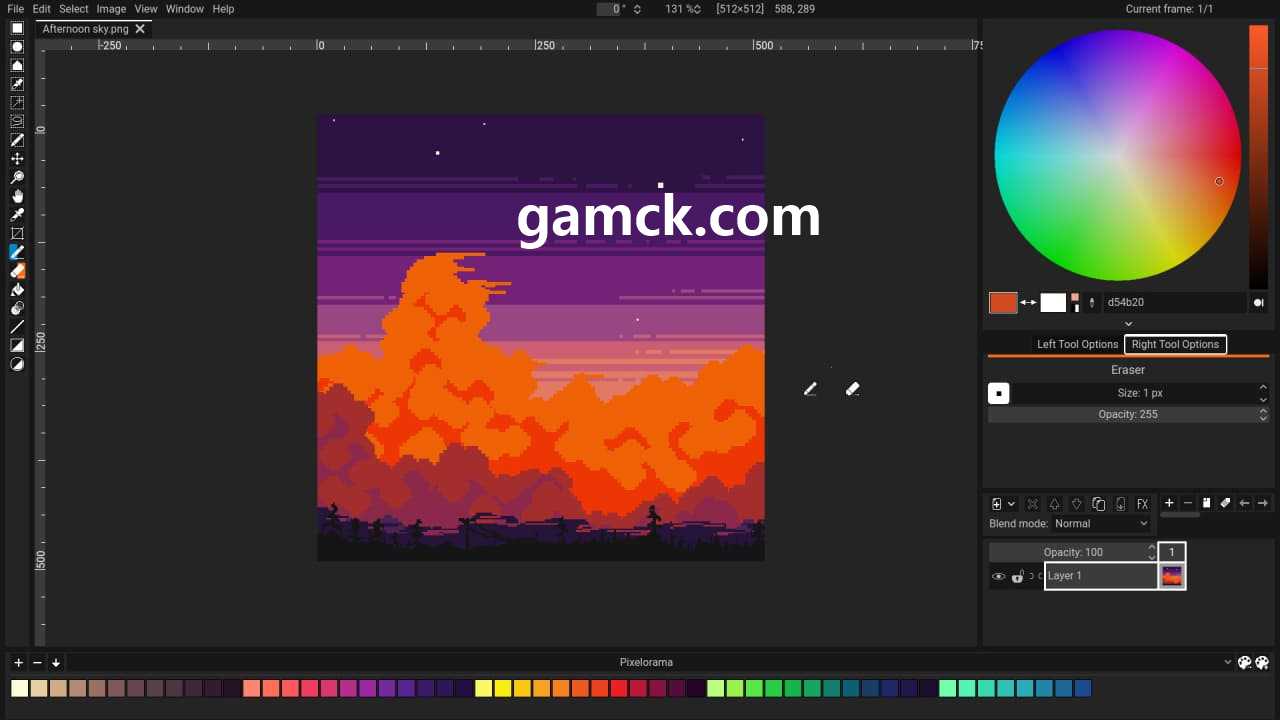Add a new frame with plus
Screen dimensions: 1280x720
pos(1169,503)
